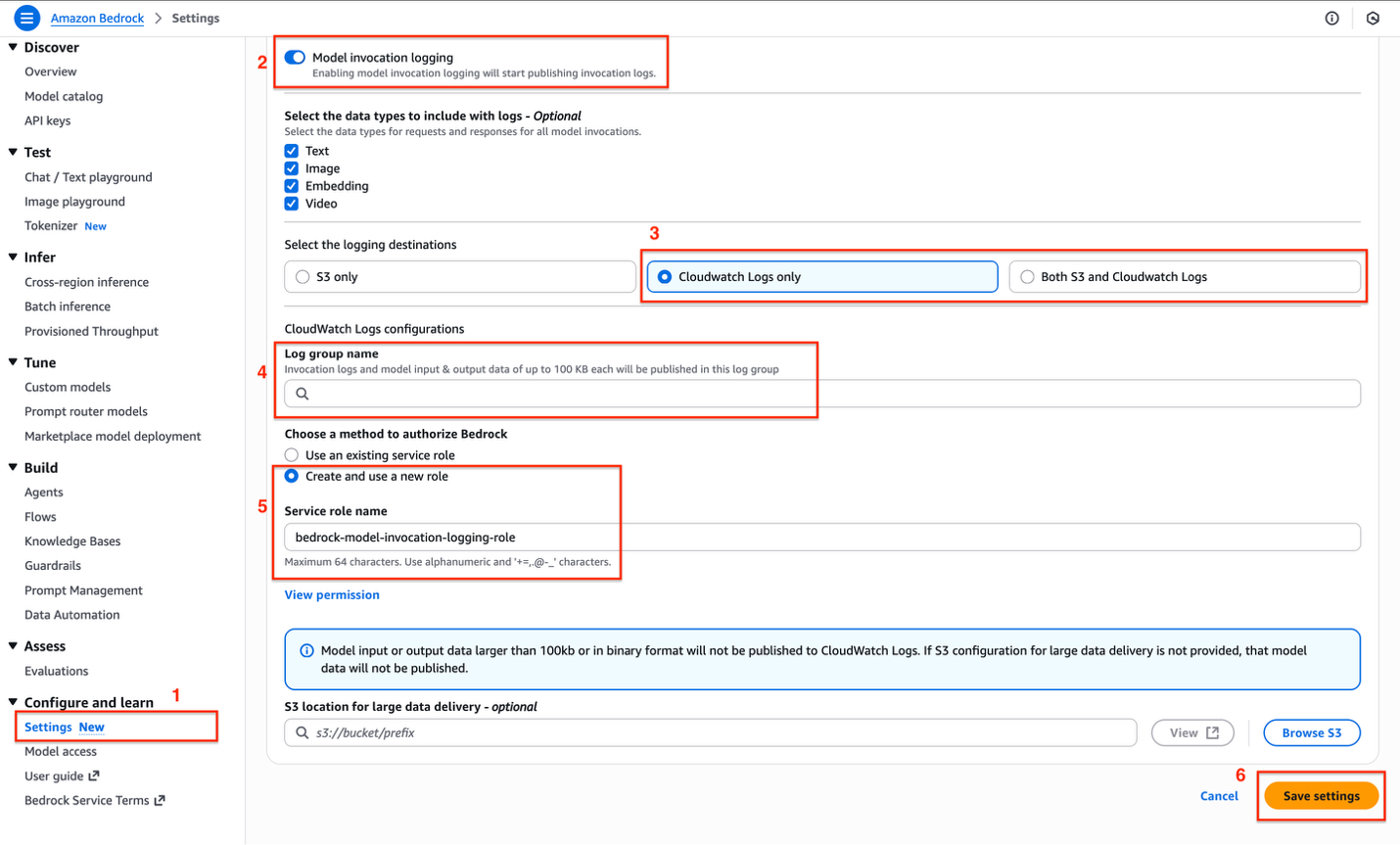Image resolution: width=1400 pixels, height=845 pixels.
Task: Collapse the Tune section
Action: [12, 362]
